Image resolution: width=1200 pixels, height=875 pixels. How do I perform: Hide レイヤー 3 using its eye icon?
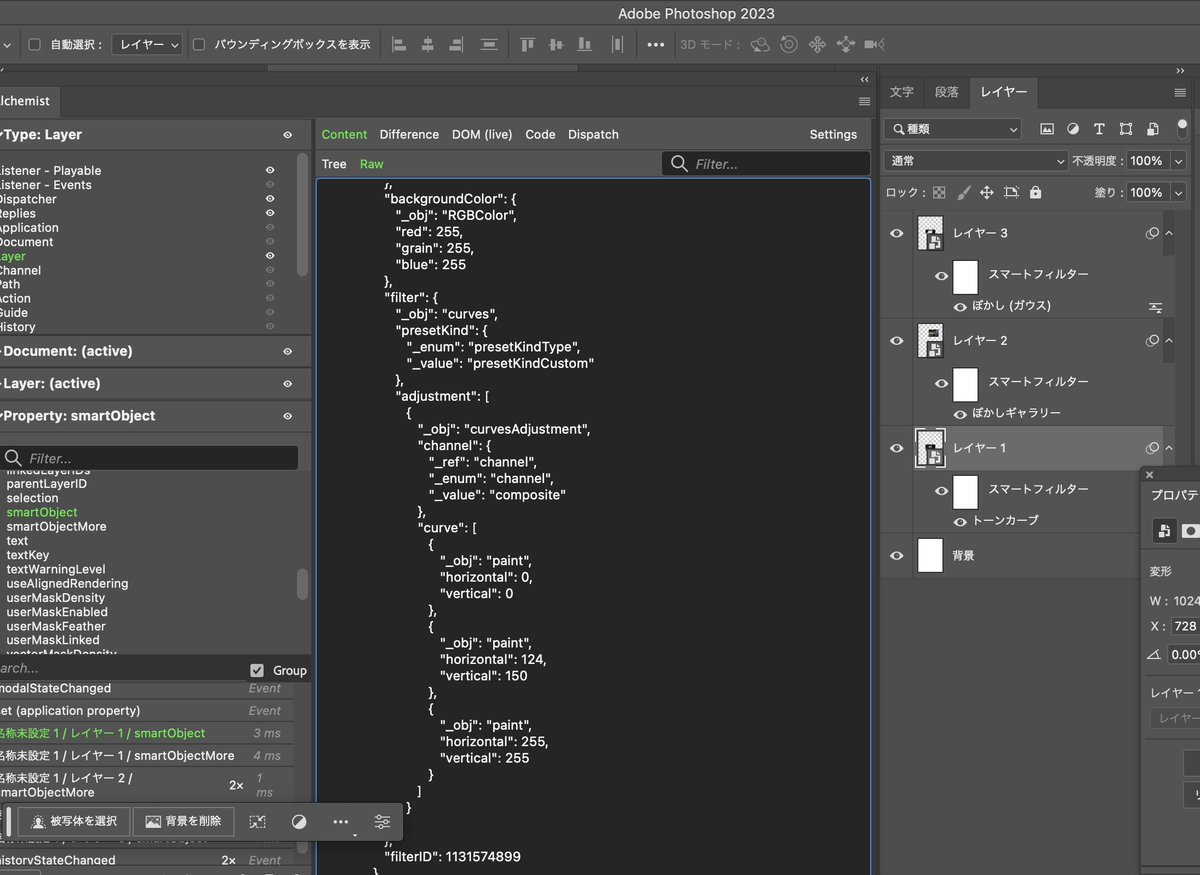(x=896, y=233)
